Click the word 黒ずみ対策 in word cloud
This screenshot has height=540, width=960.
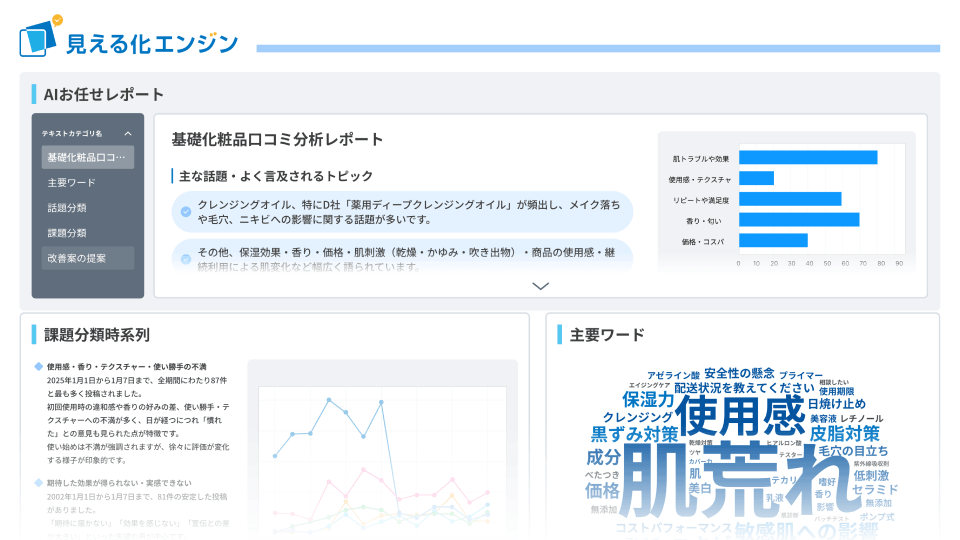click(x=634, y=434)
